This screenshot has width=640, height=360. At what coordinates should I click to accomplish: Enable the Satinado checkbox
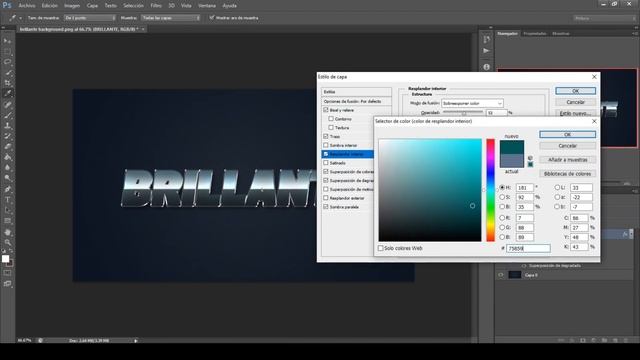(x=326, y=162)
